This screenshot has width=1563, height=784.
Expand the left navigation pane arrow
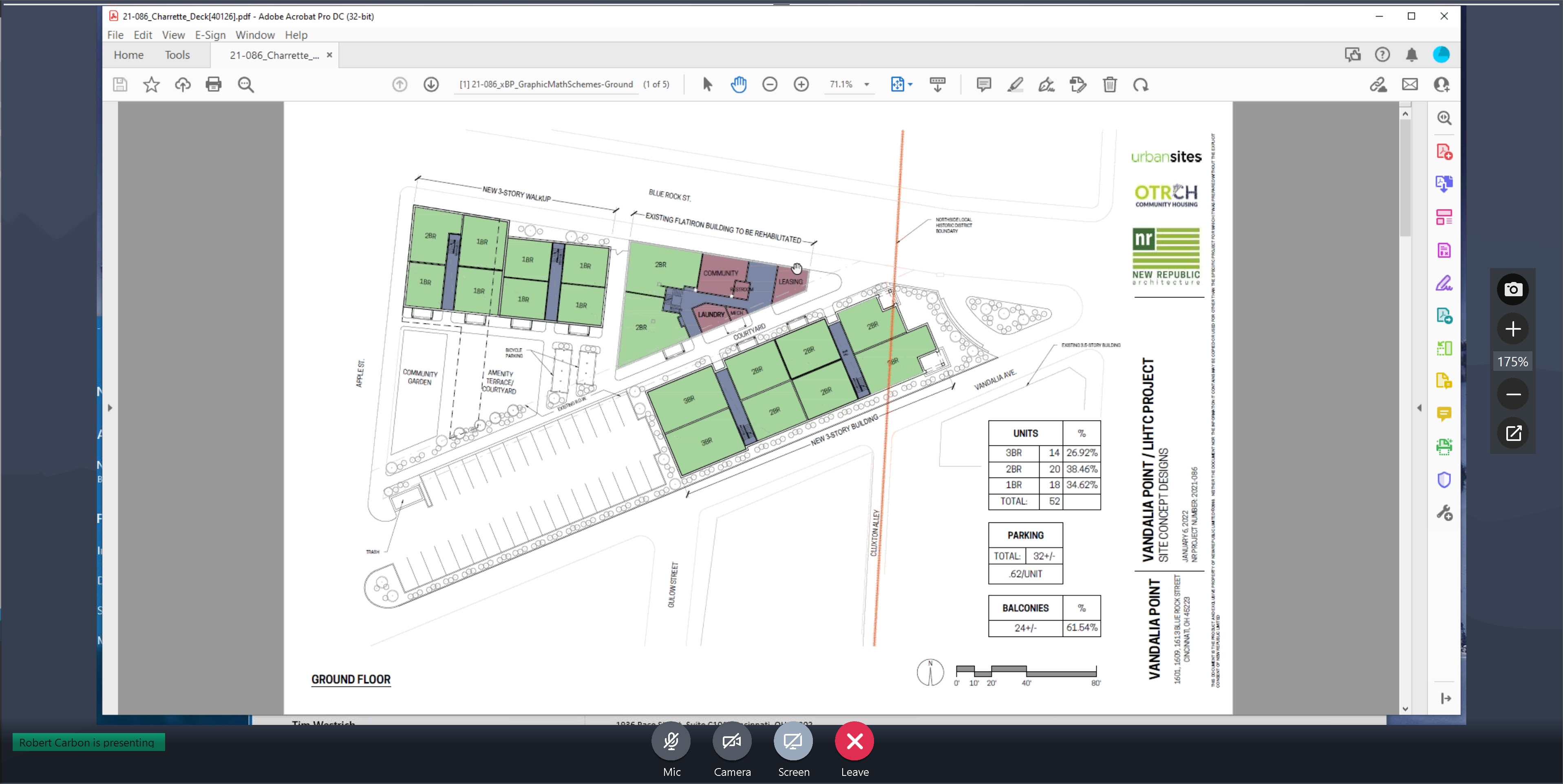pyautogui.click(x=110, y=408)
